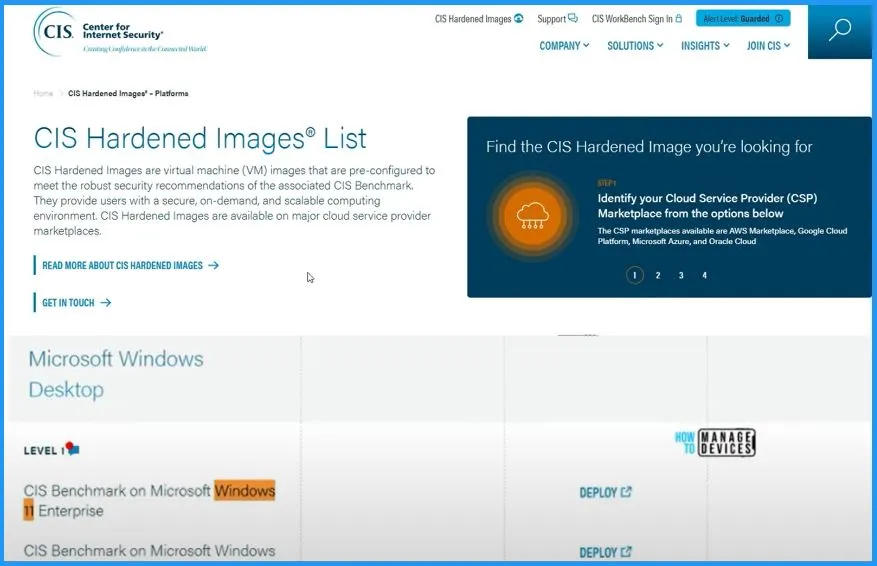Expand the Company dropdown menu
This screenshot has width=877, height=566.
[564, 46]
